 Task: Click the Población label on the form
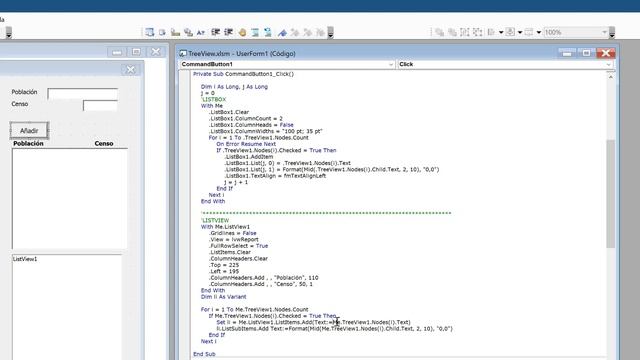24,92
